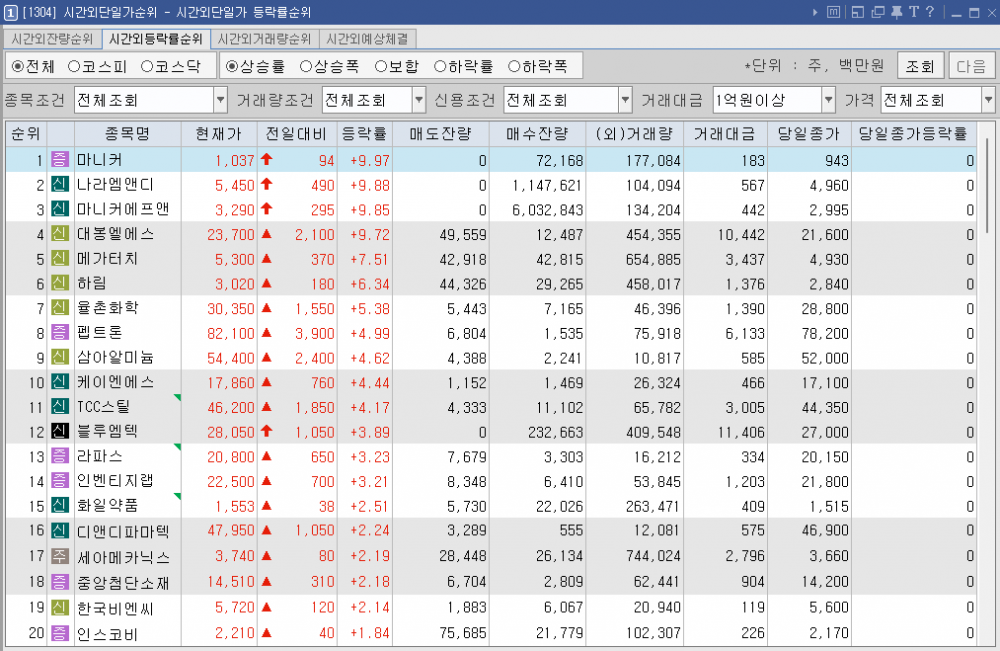Click the 신 badge beside 블루엠텍
The width and height of the screenshot is (1000, 651).
point(59,431)
